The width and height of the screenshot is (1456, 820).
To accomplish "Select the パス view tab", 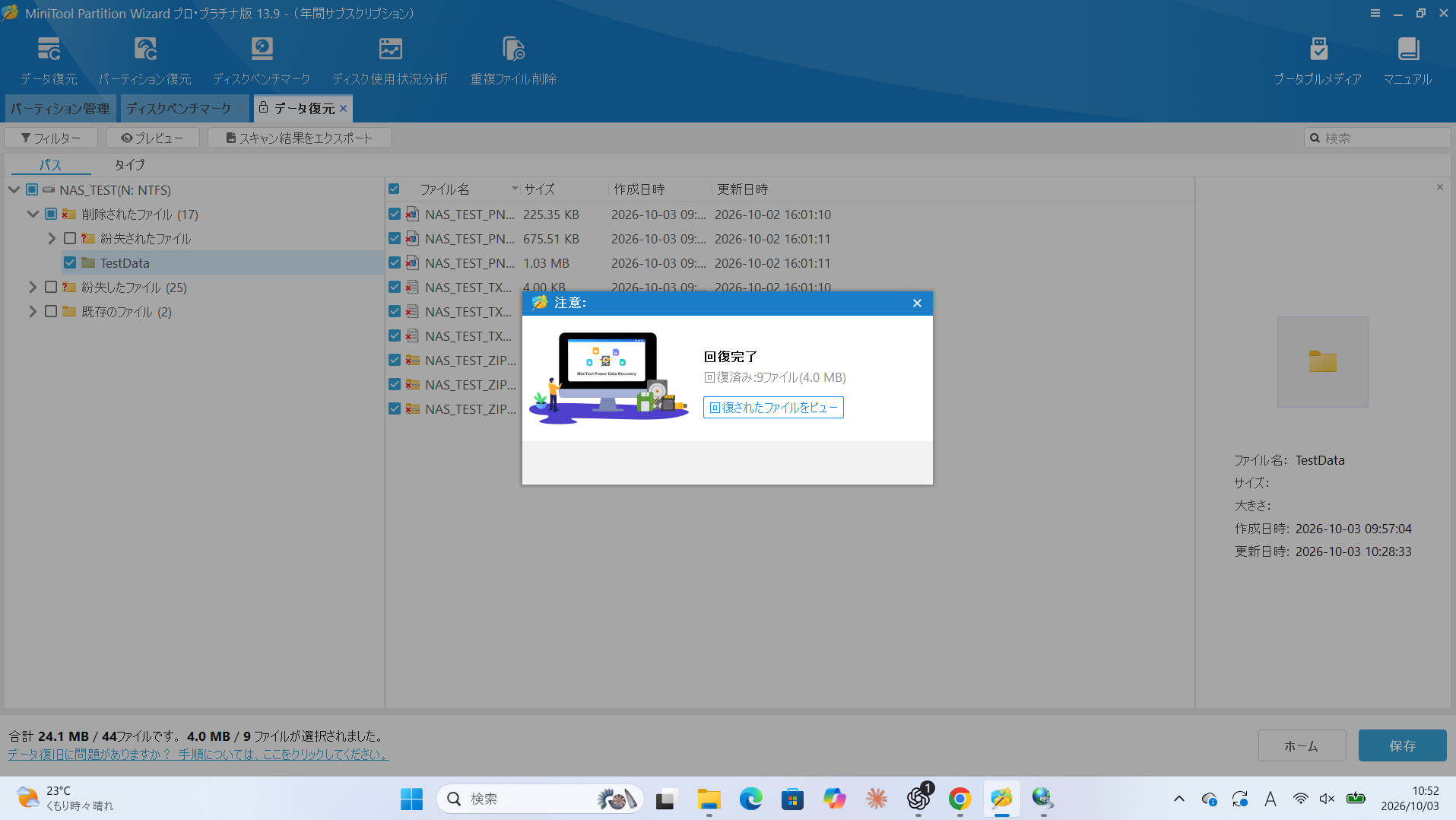I will point(50,164).
